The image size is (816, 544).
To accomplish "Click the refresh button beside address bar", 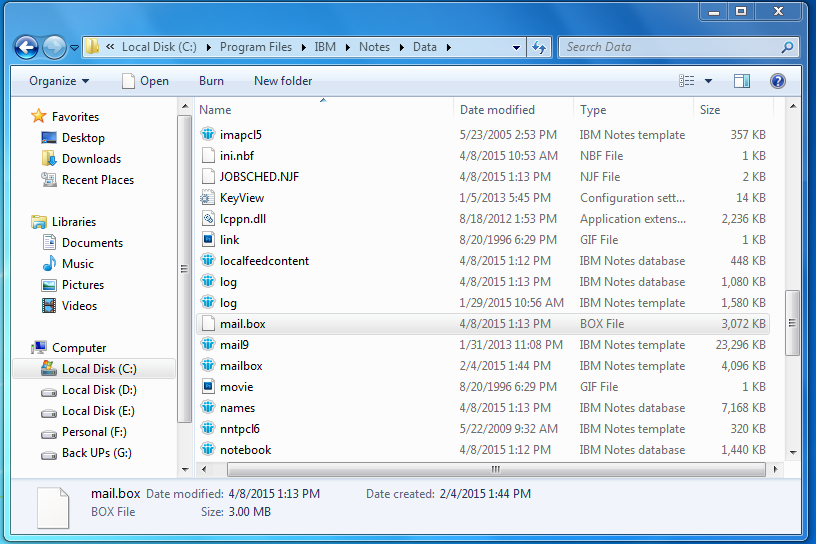I will [539, 47].
